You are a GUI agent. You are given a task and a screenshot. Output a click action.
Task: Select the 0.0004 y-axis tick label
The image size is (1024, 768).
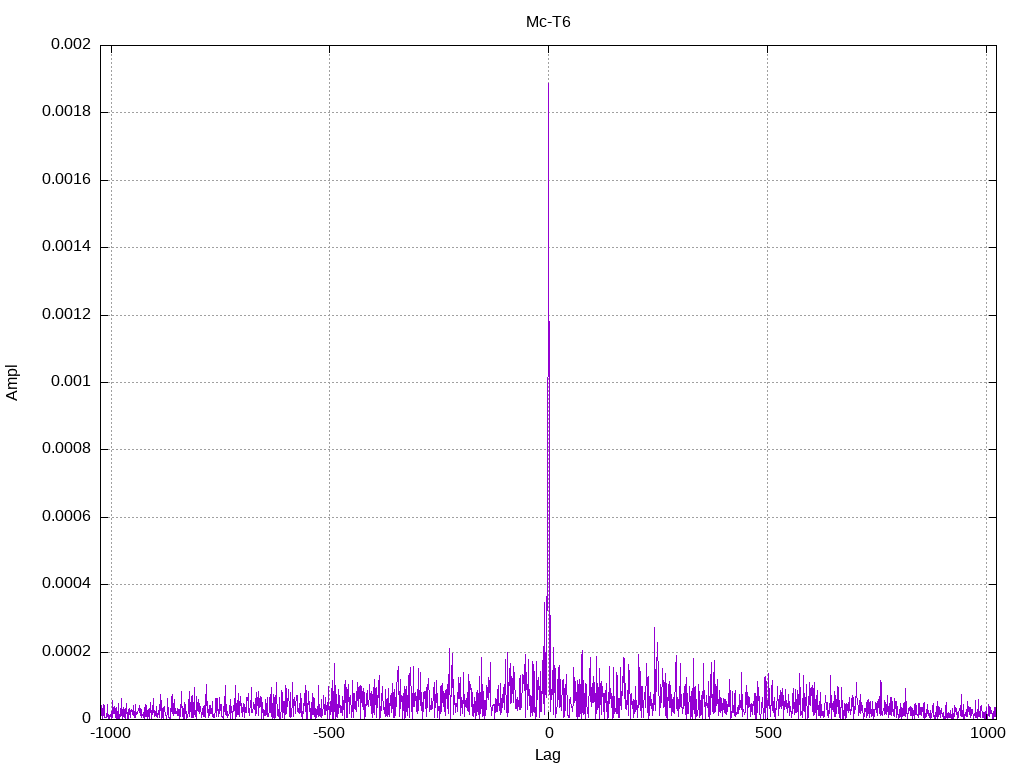tap(66, 584)
